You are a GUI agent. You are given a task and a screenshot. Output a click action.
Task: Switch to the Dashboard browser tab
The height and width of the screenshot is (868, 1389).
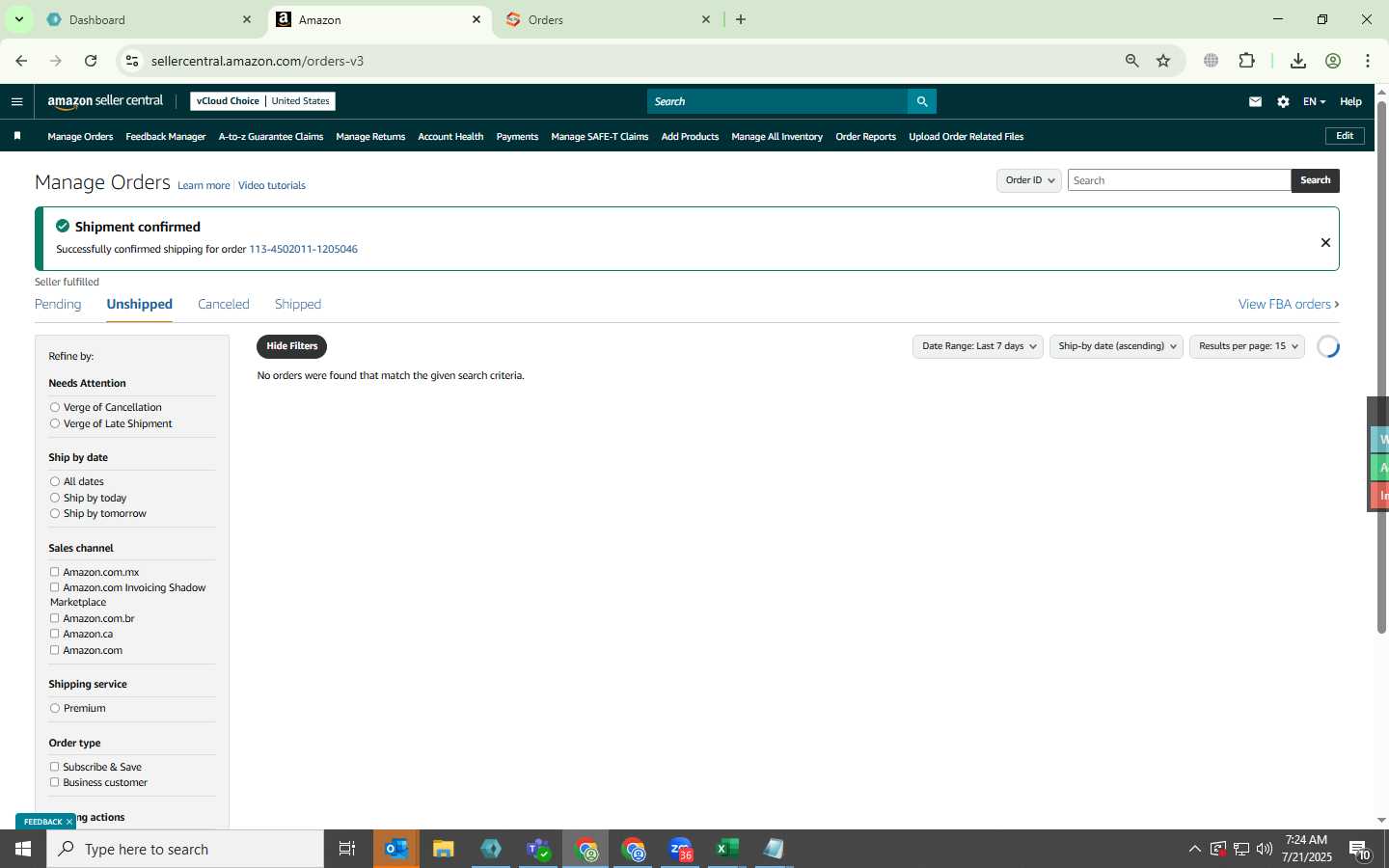coord(150,19)
